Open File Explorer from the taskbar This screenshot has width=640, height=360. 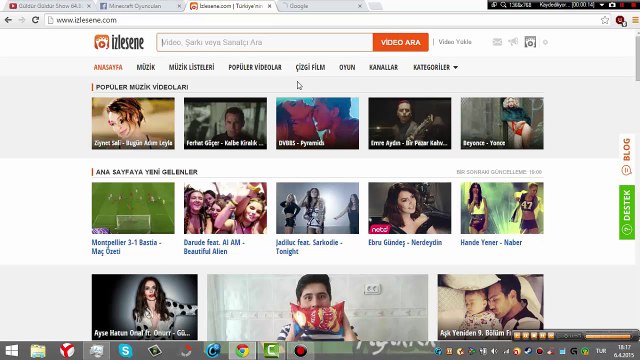click(38, 351)
